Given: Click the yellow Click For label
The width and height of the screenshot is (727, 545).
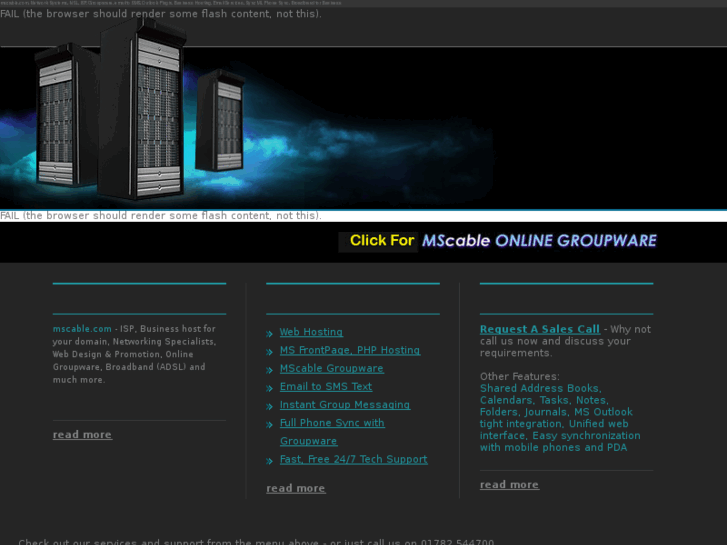Looking at the screenshot, I should [382, 241].
